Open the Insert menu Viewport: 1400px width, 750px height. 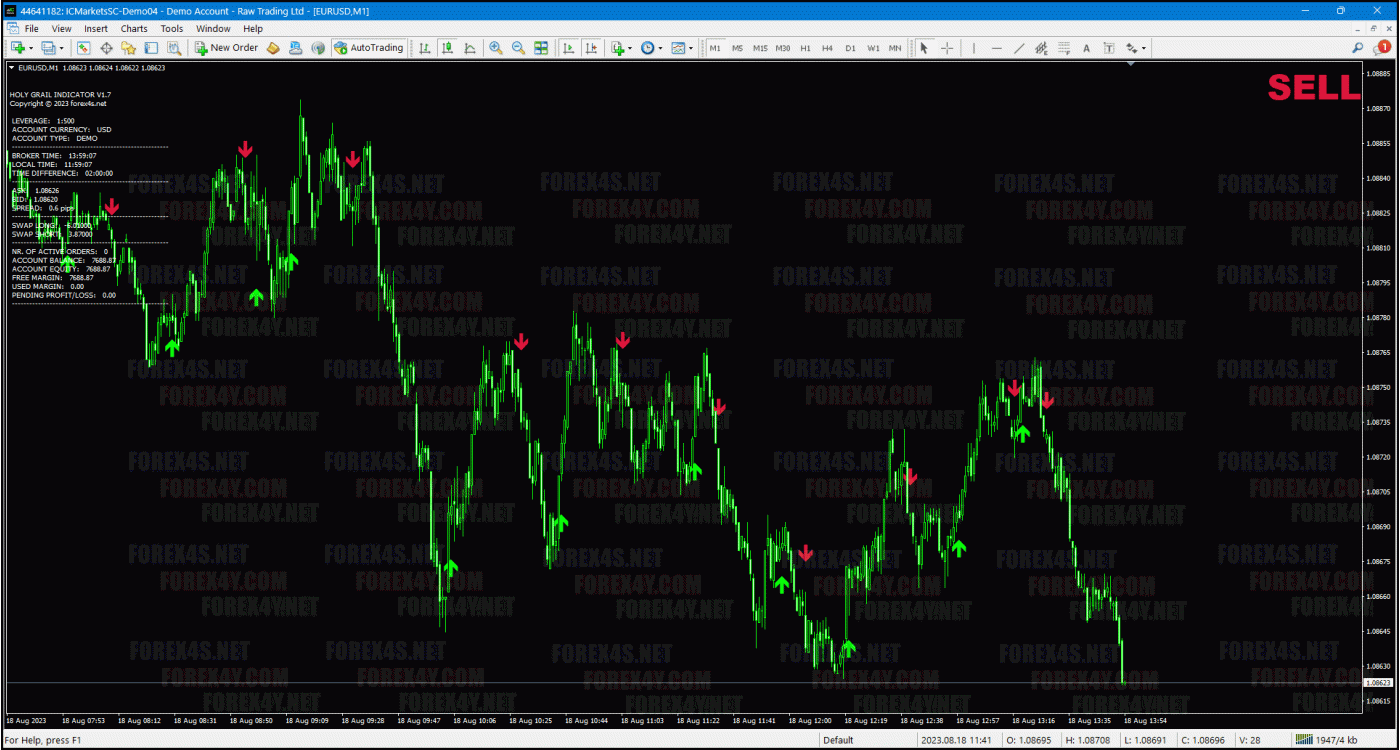pos(96,29)
